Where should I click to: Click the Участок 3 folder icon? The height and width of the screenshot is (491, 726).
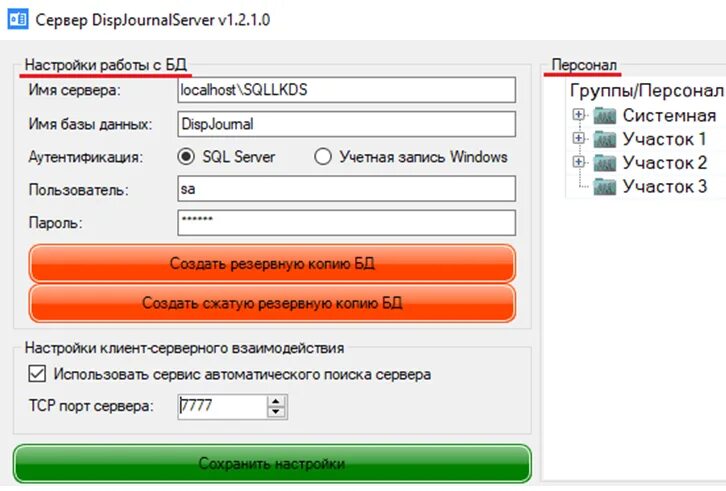click(605, 186)
